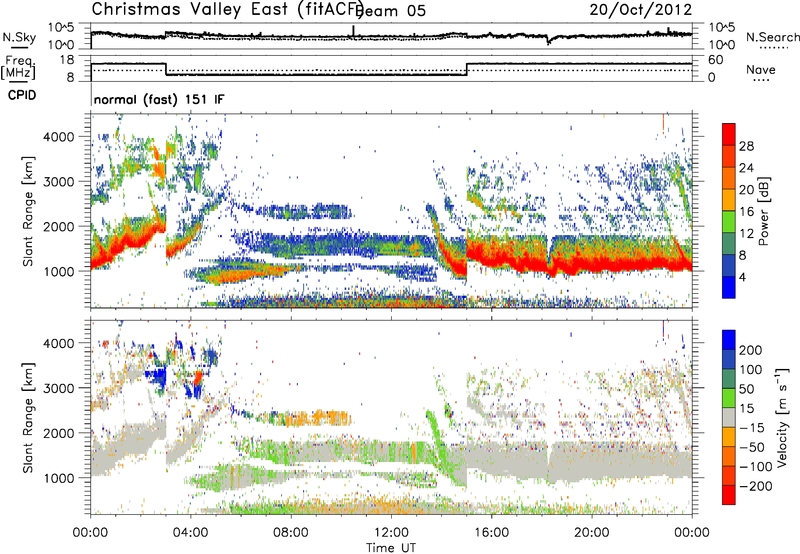Click the '60' Nave axis value
800x554 pixels.
coord(716,60)
